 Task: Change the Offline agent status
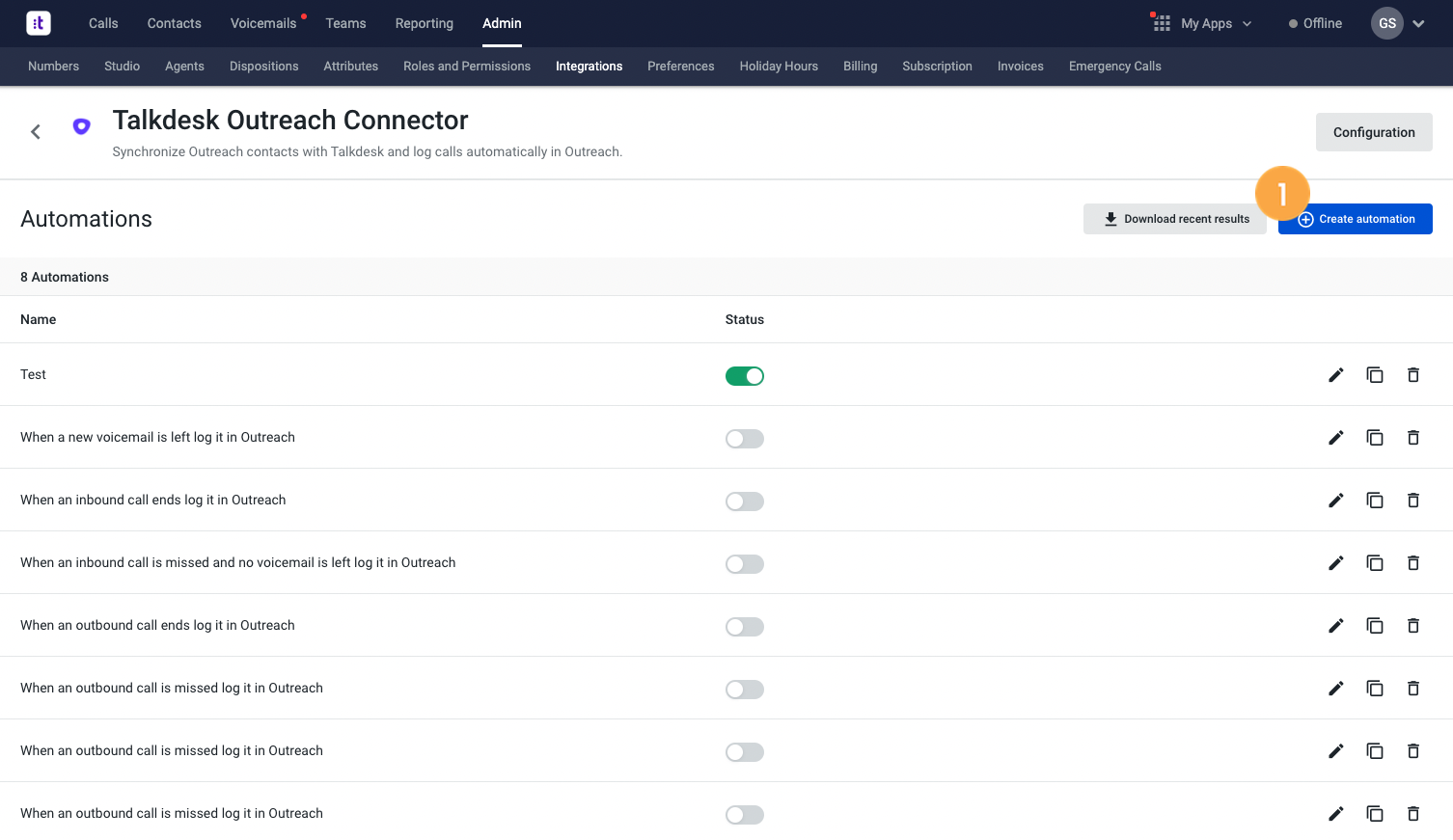click(1315, 23)
